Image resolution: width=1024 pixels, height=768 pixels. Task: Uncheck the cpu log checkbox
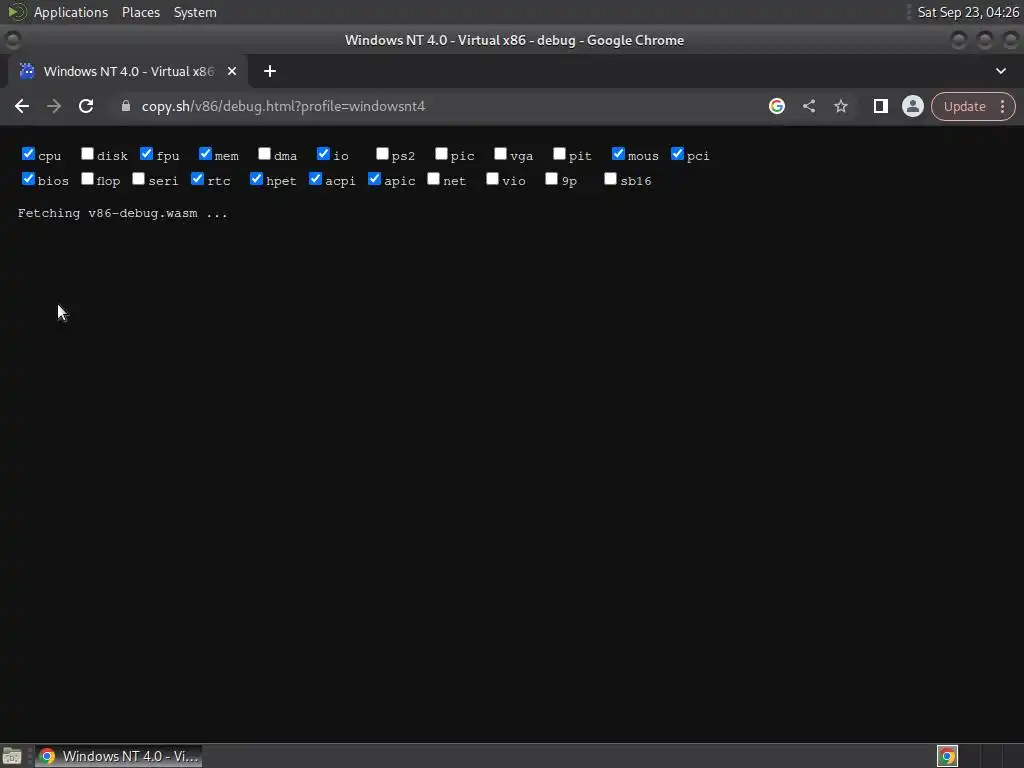point(28,153)
